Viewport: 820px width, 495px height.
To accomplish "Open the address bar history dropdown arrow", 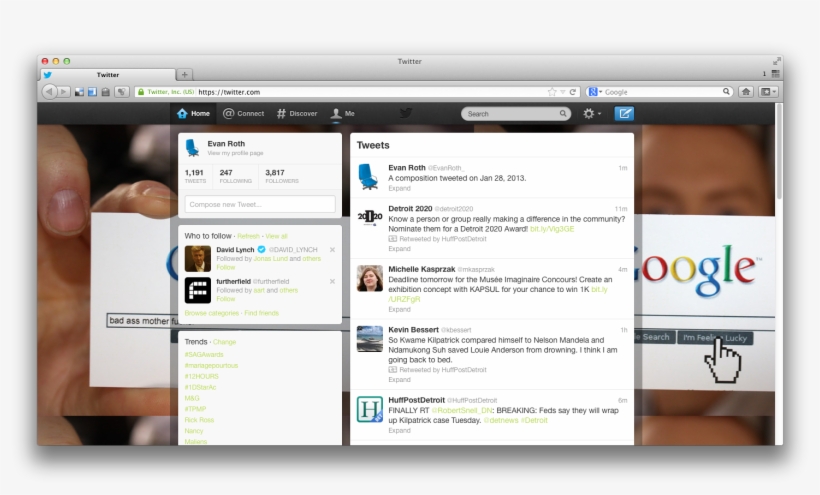I will (x=563, y=92).
